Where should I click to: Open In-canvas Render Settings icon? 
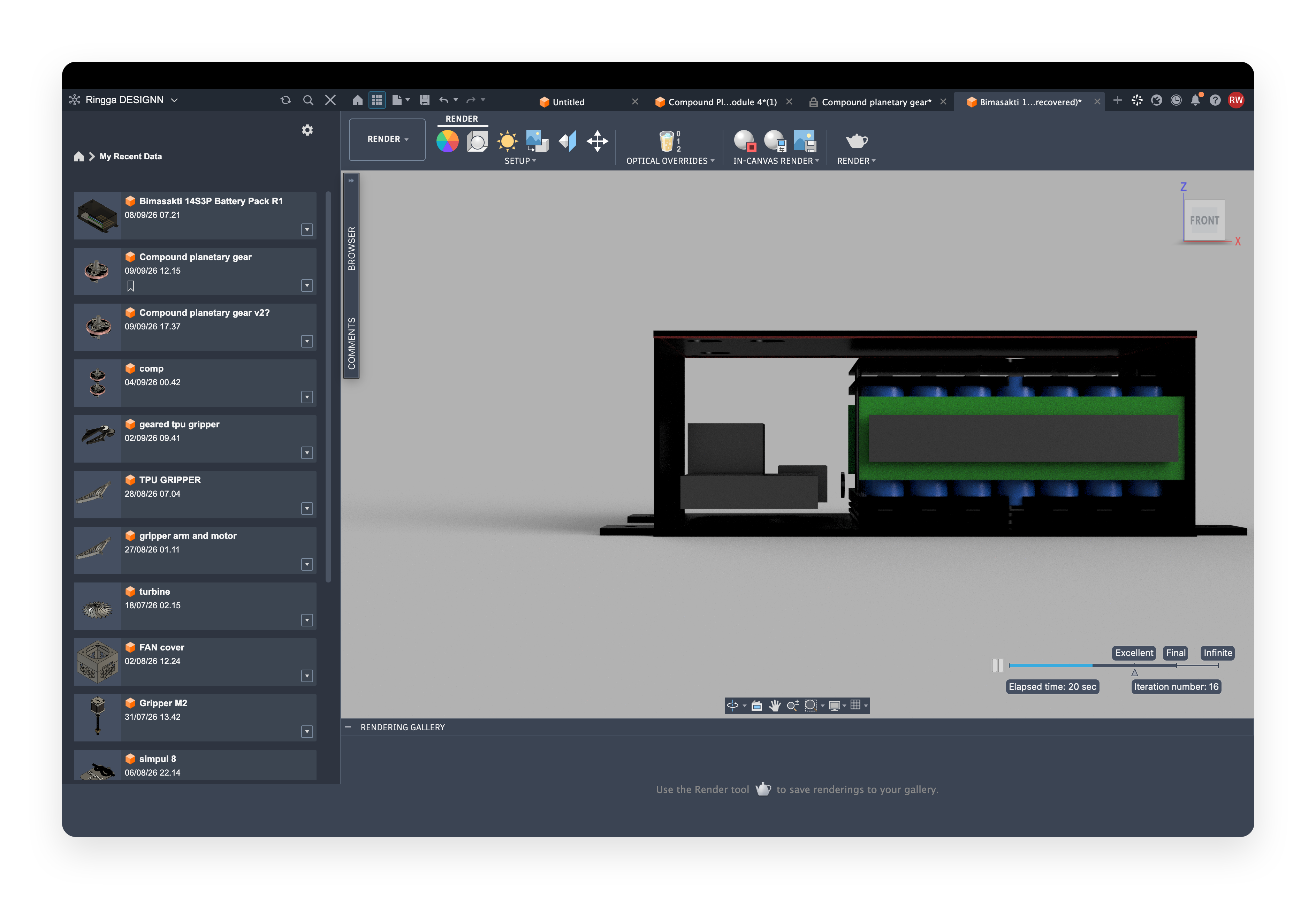(775, 141)
